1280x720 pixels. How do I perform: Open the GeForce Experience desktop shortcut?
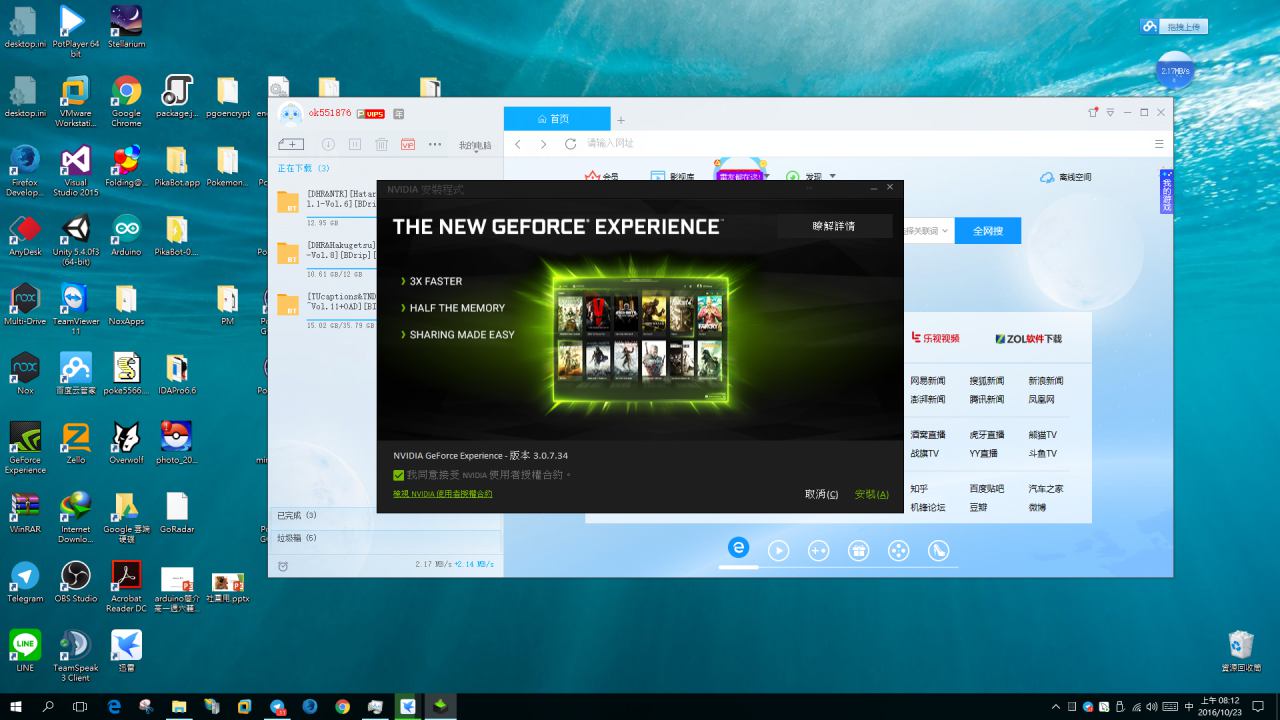tap(25, 448)
